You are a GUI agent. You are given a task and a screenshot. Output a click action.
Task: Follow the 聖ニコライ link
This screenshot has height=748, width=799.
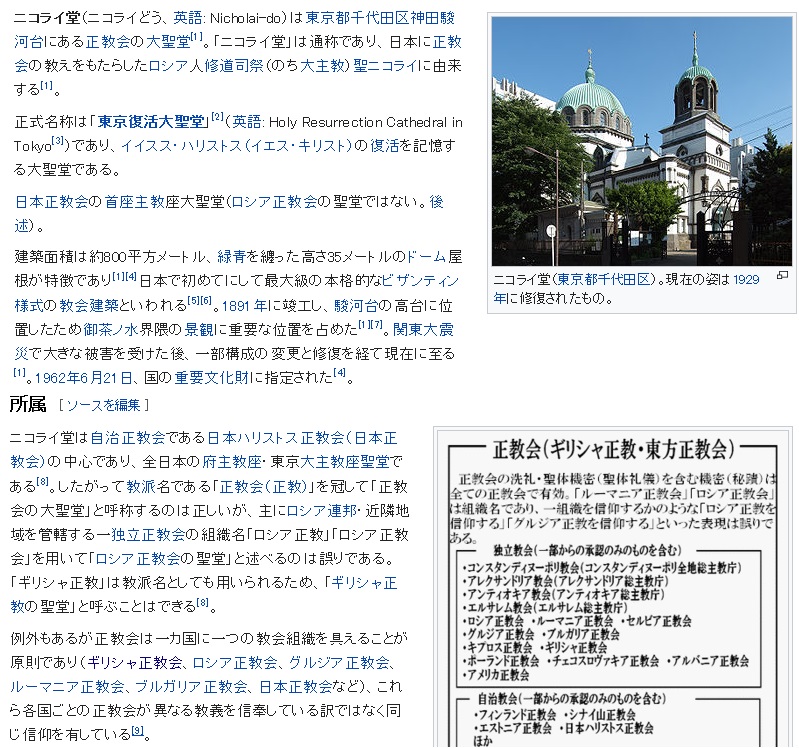click(x=385, y=66)
